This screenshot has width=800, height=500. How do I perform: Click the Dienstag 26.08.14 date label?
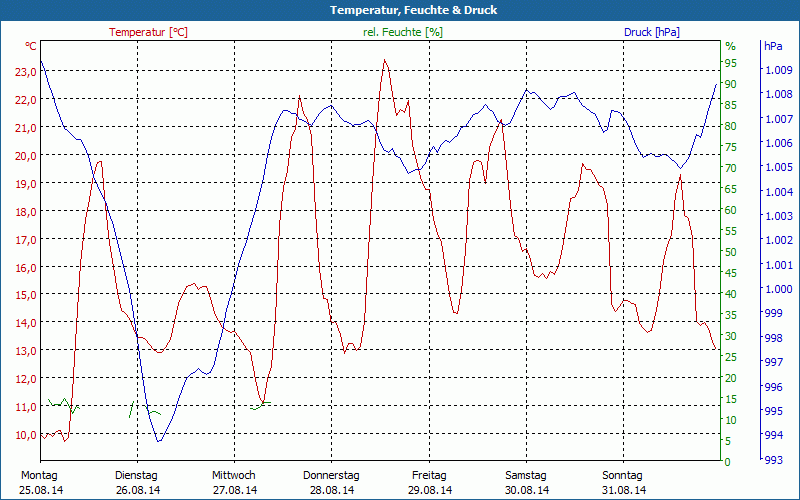137,482
